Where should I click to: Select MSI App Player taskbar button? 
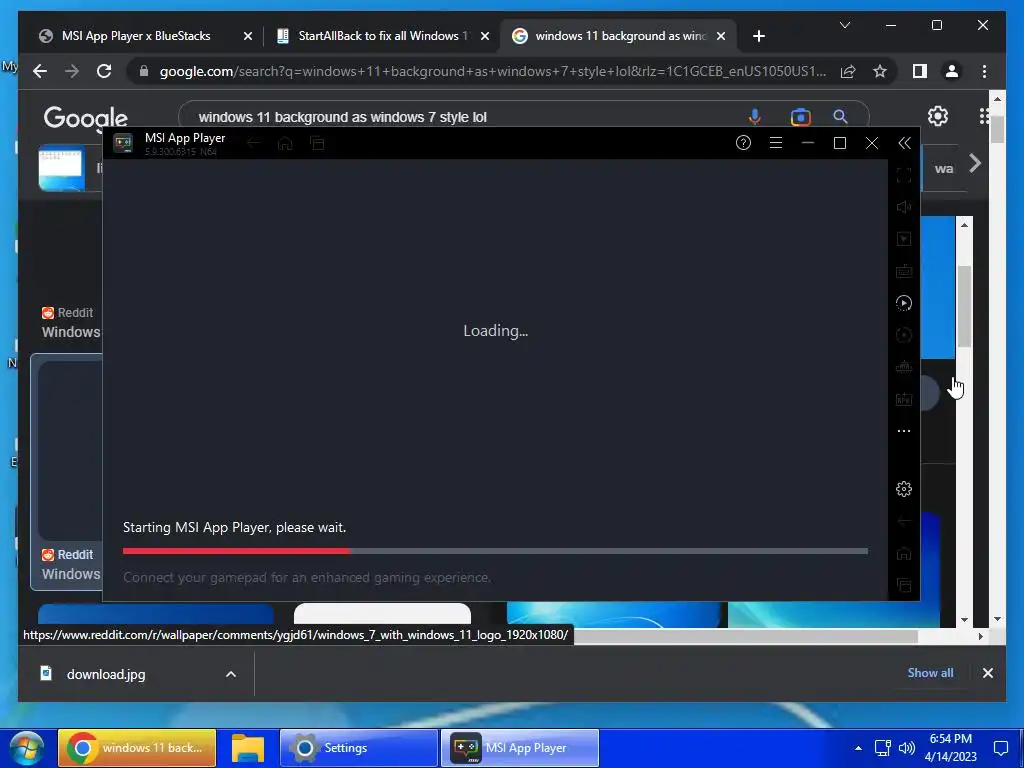(x=520, y=748)
